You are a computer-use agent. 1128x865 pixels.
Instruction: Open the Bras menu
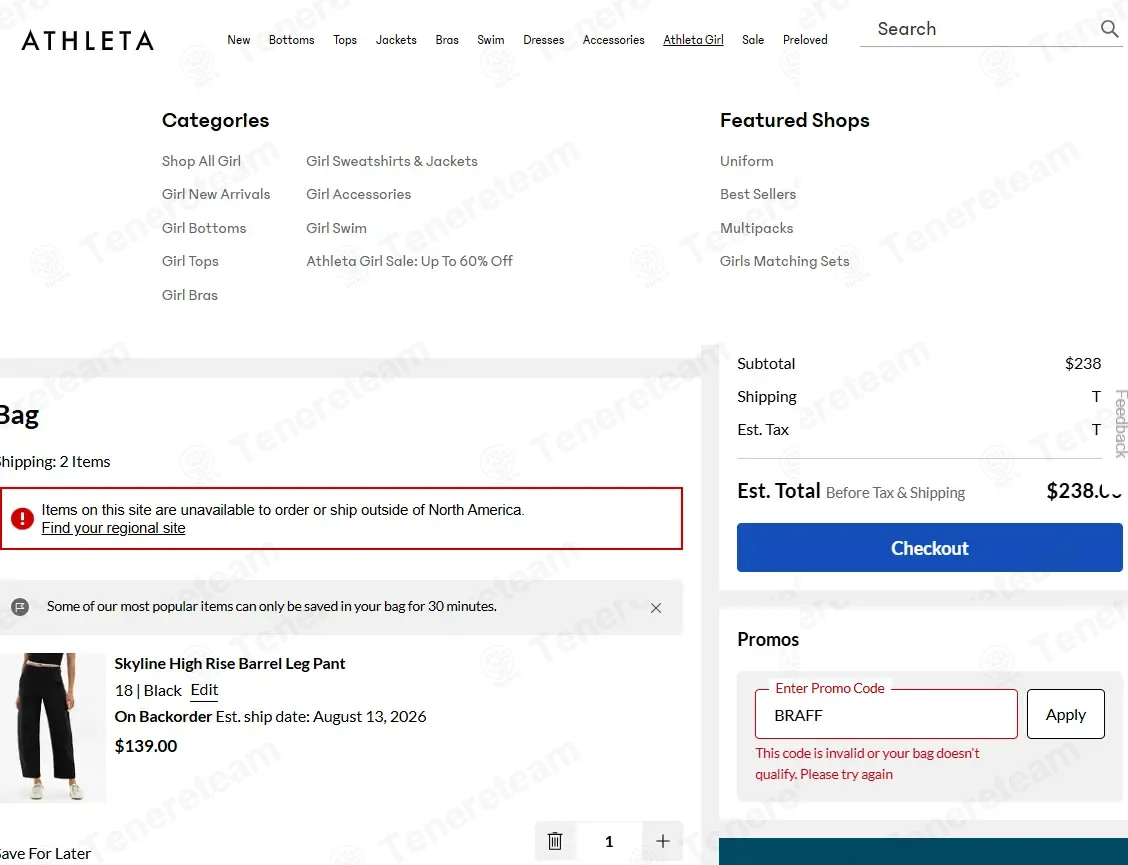(x=447, y=40)
